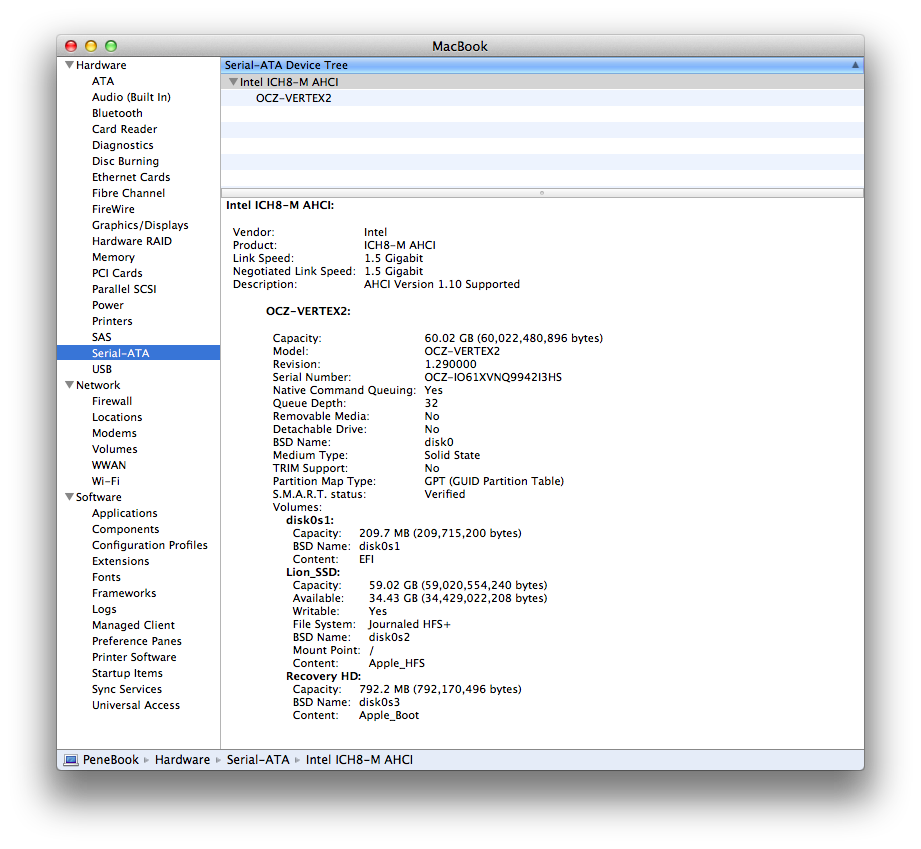Open FireWire hardware info
This screenshot has height=849, width=921.
tap(113, 209)
